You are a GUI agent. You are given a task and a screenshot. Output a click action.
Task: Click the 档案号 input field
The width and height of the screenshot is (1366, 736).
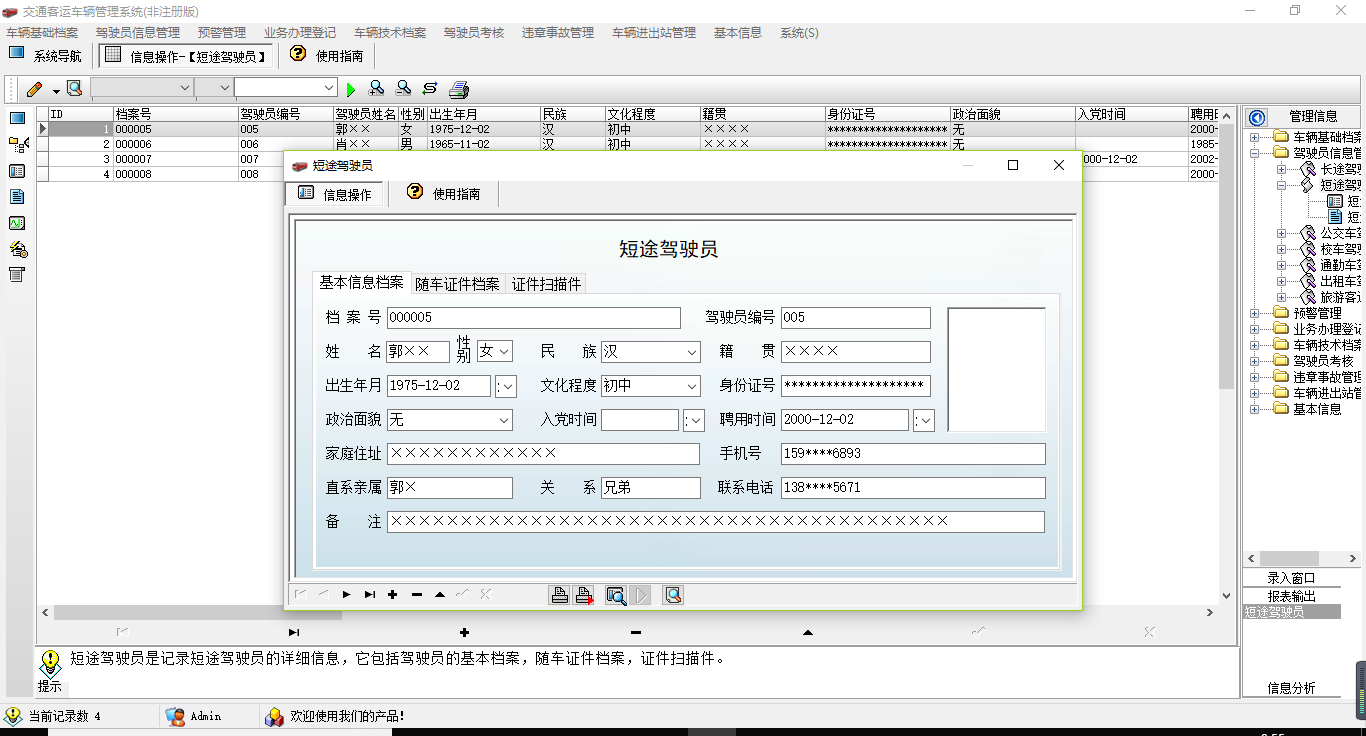(x=533, y=318)
